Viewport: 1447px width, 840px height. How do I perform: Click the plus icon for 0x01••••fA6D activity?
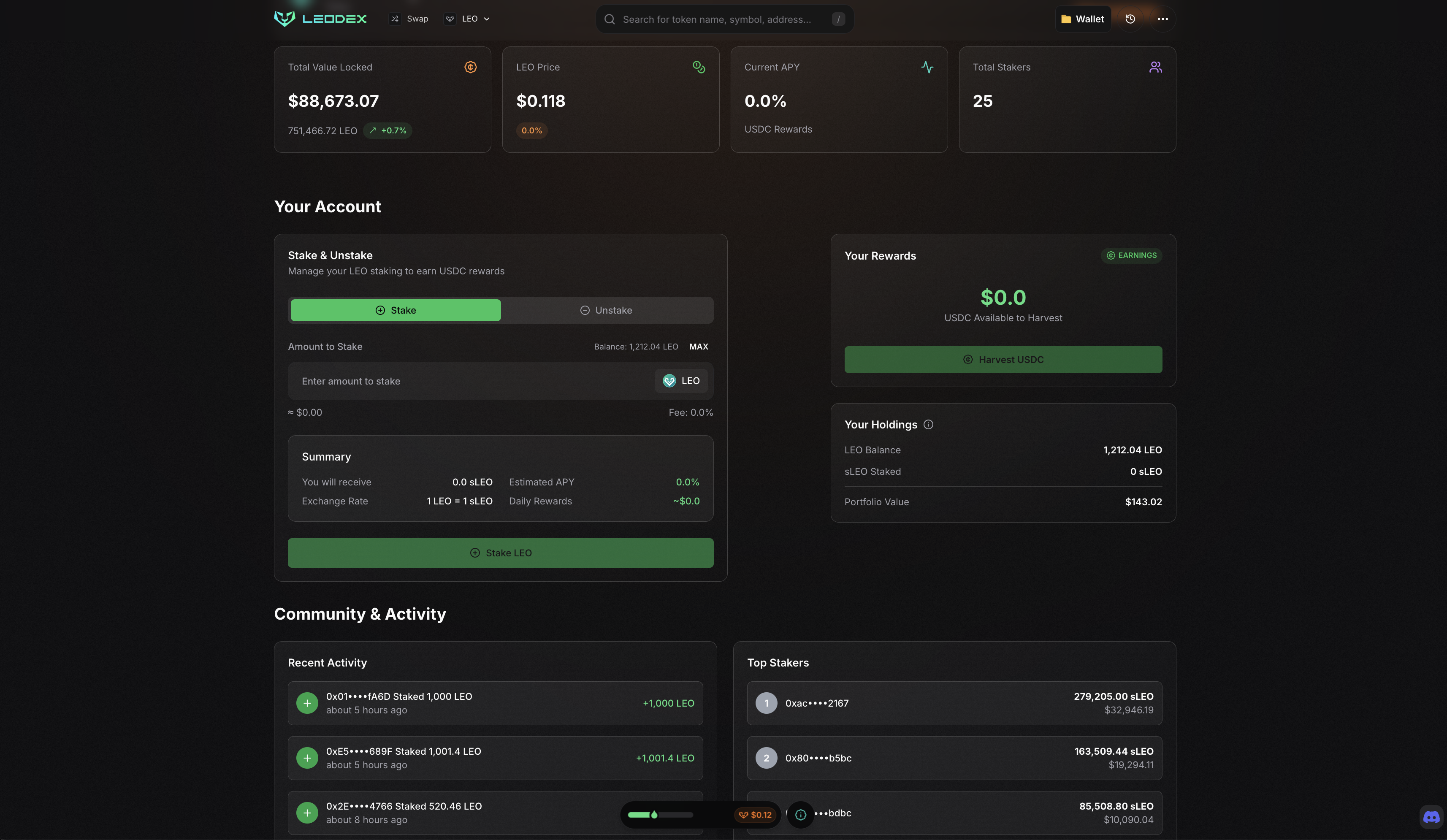[x=307, y=703]
